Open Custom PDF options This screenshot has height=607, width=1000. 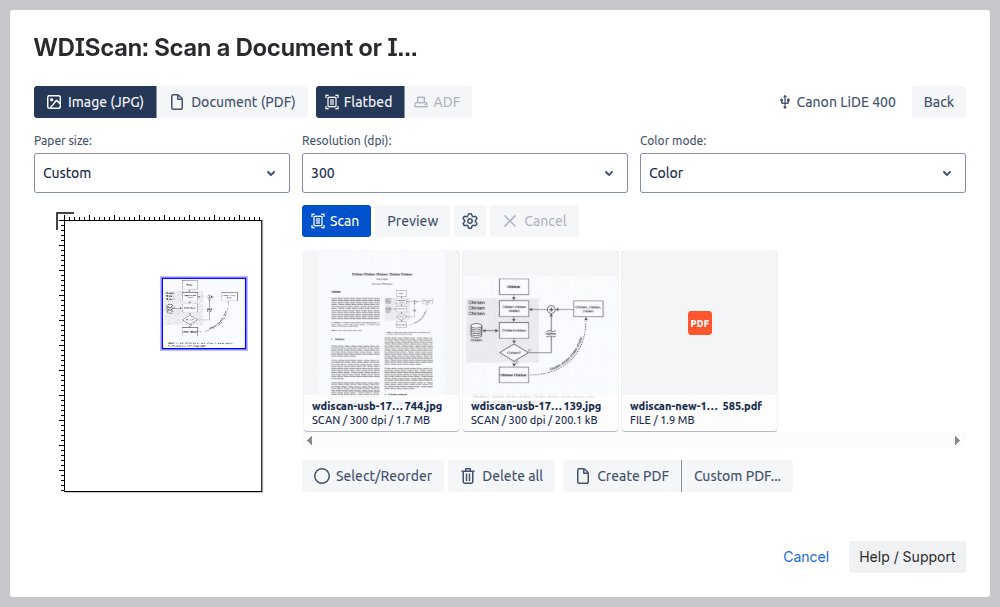pyautogui.click(x=737, y=476)
